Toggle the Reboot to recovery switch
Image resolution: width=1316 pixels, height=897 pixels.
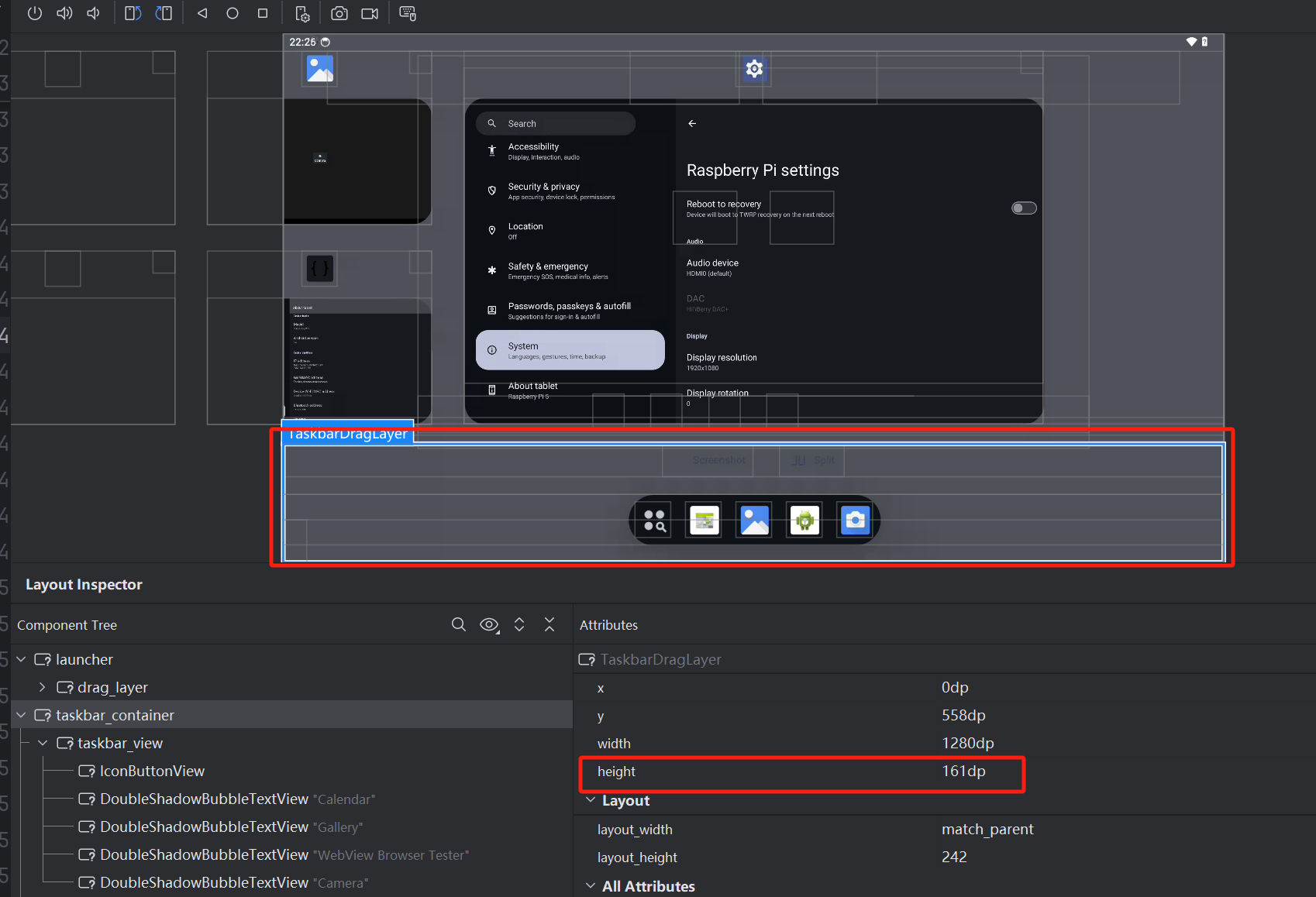point(1024,208)
